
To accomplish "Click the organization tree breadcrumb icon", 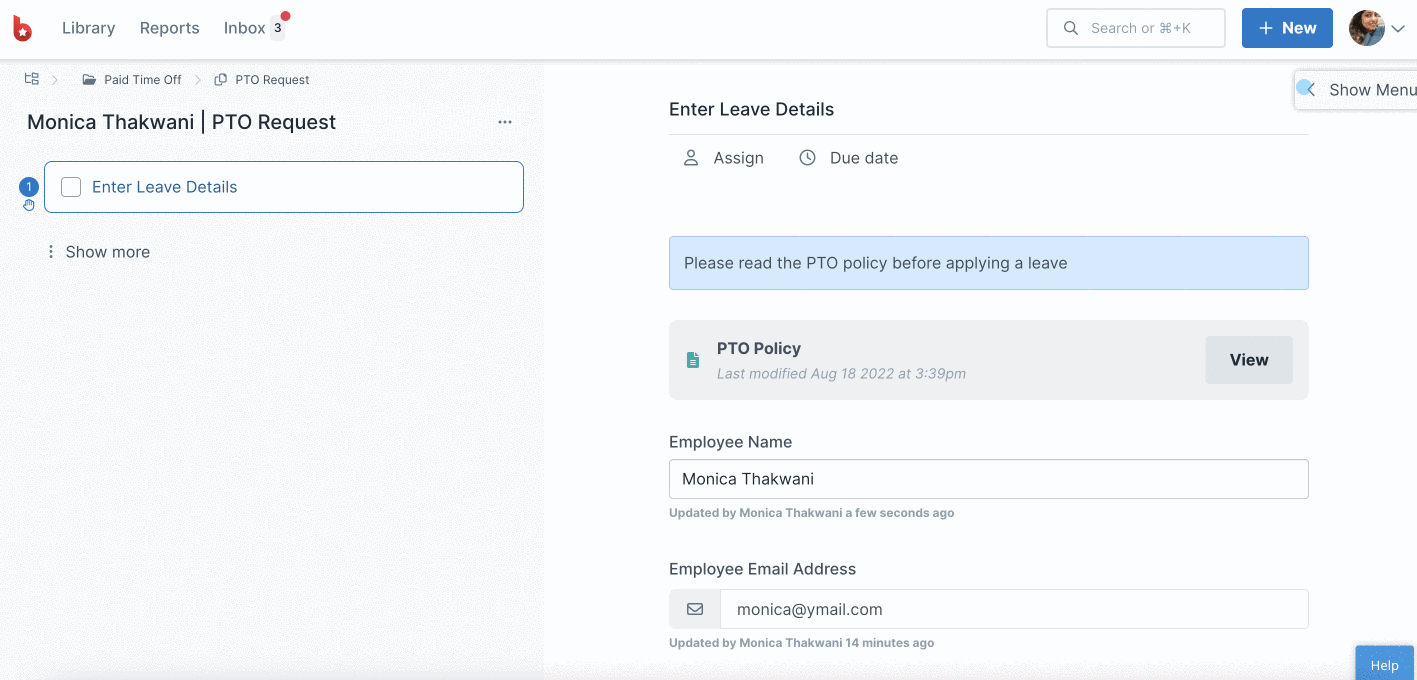I will 32,79.
